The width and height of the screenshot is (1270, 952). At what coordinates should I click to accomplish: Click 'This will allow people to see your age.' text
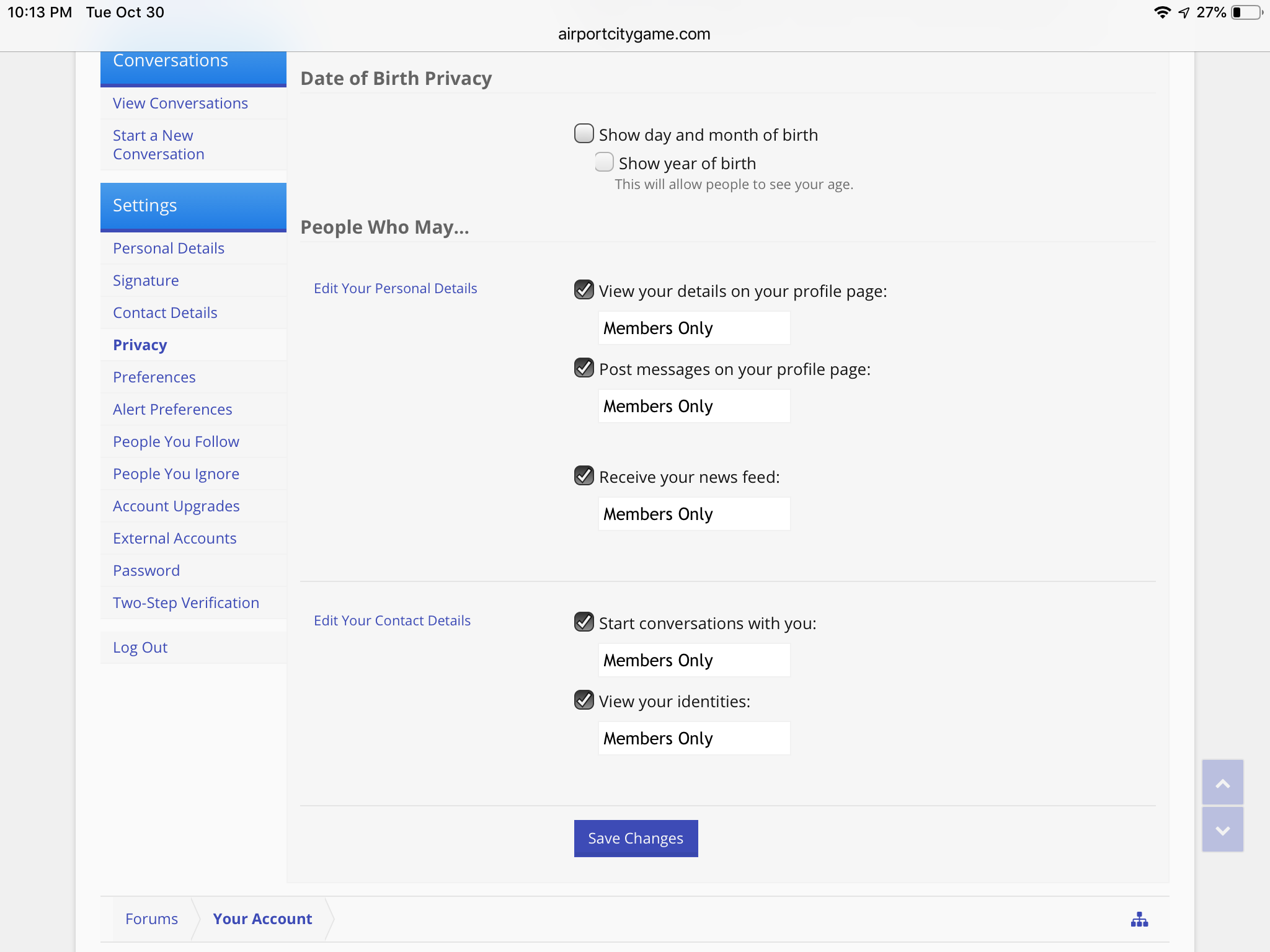(734, 185)
